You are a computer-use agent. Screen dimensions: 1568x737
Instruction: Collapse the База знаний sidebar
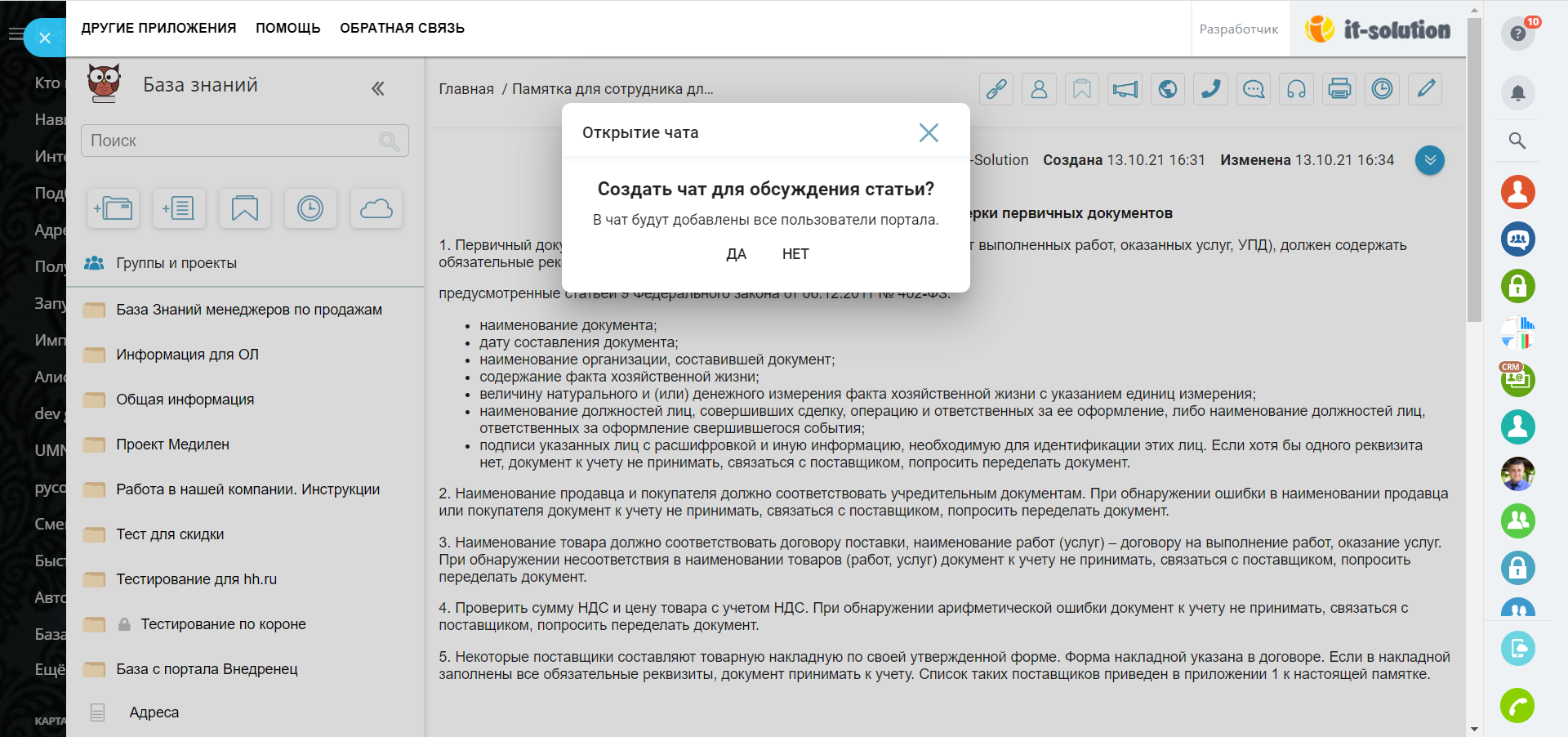(377, 88)
